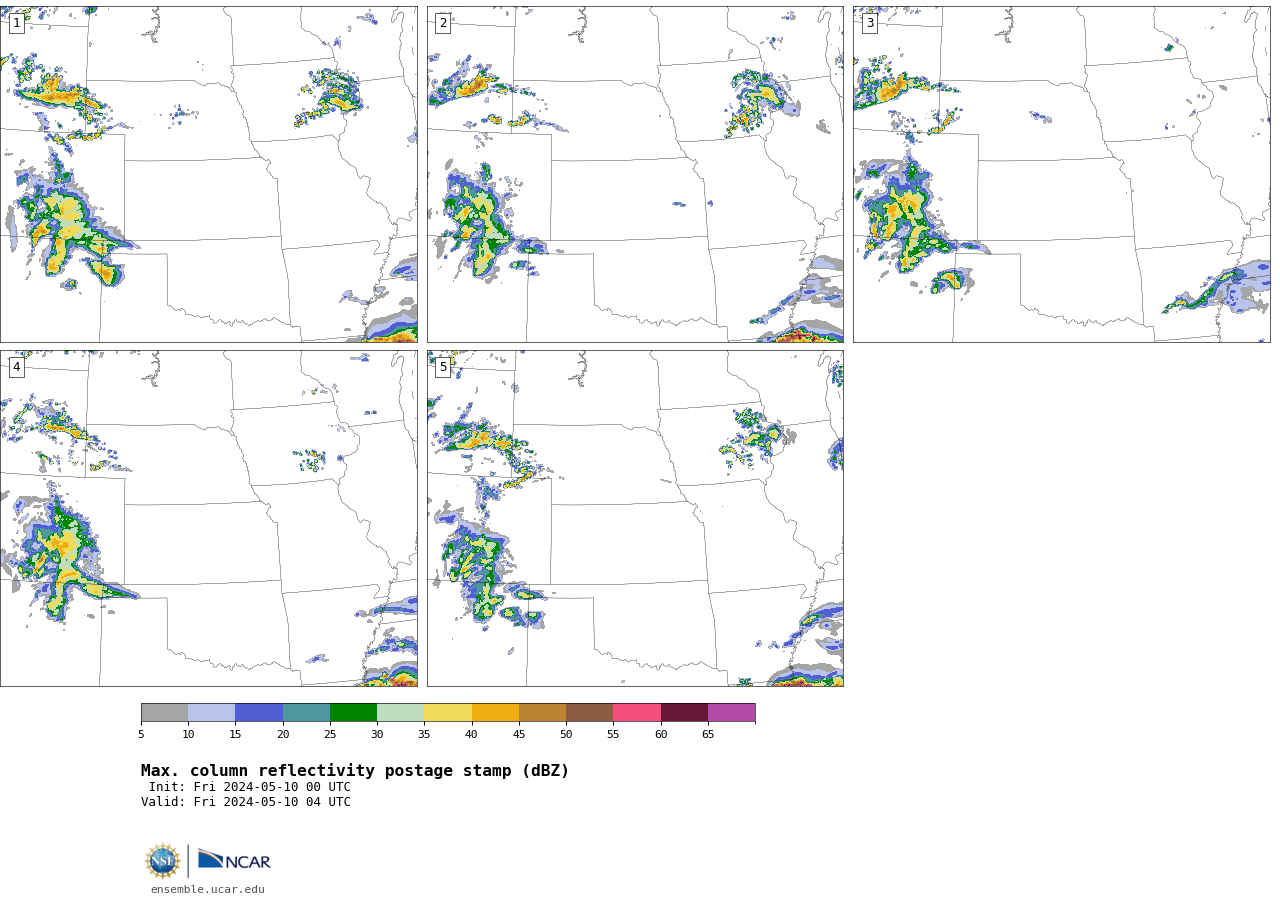Click the Valid: Fri 2024-05-10 04 UTC line
The image size is (1280, 901).
click(x=246, y=802)
